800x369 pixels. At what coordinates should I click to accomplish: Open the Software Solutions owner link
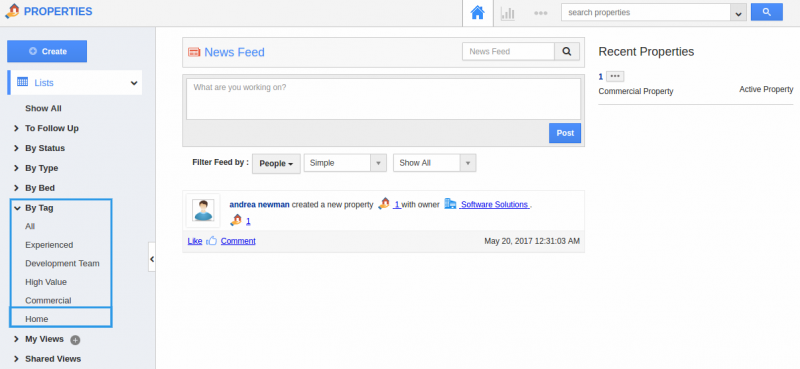494,205
